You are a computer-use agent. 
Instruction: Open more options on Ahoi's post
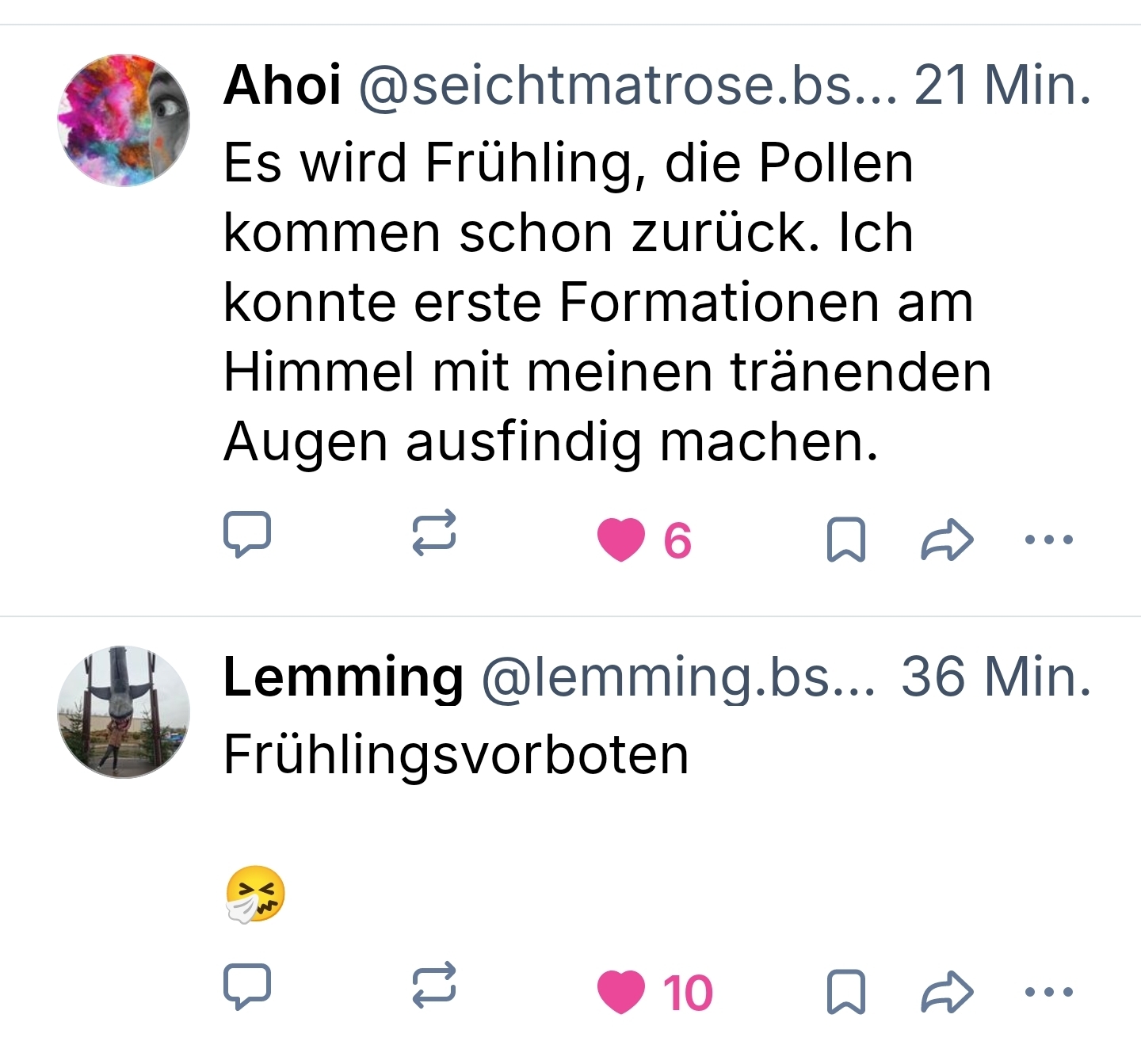[x=1048, y=540]
